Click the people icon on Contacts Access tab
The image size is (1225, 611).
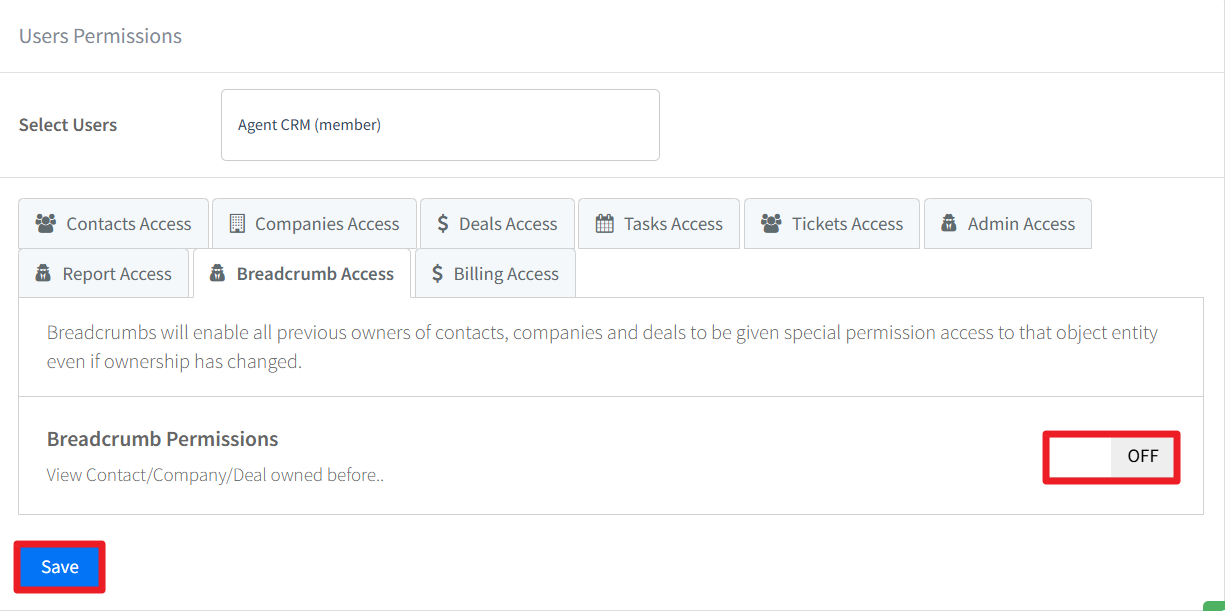pos(46,224)
